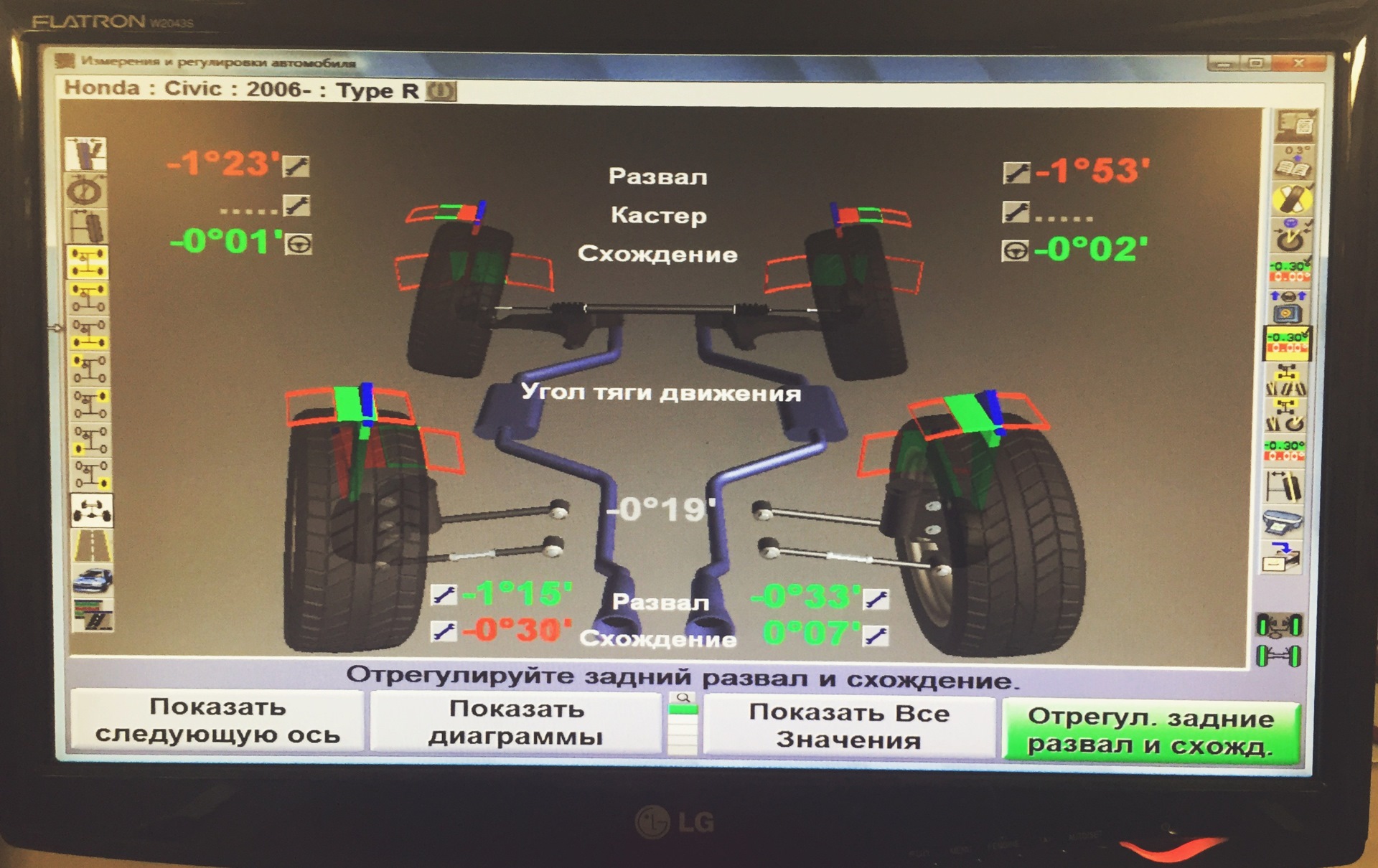Click the upper sensor status icon with green wheels
1378x868 pixels.
click(x=1279, y=626)
